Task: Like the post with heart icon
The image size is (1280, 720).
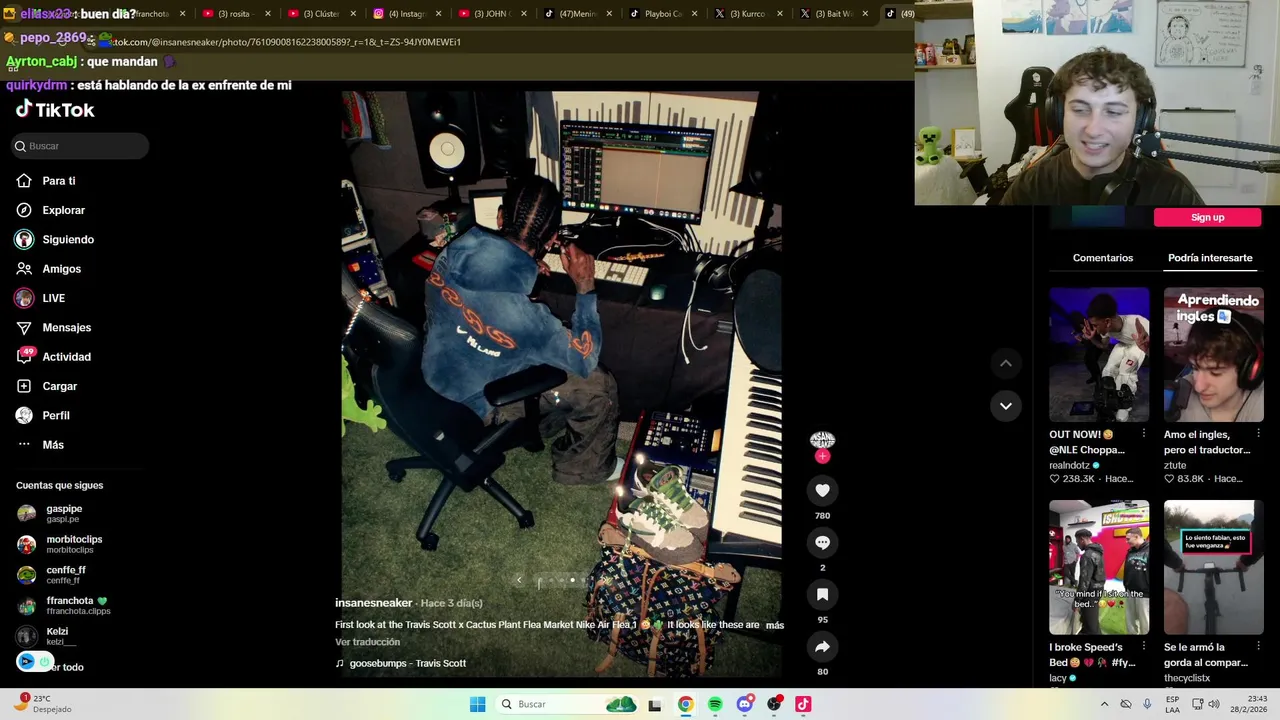Action: (822, 490)
